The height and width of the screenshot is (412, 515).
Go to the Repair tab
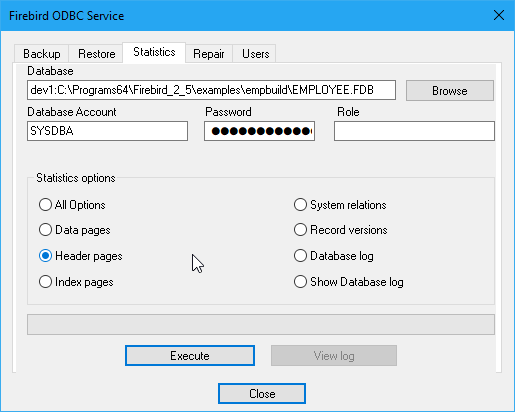[209, 54]
